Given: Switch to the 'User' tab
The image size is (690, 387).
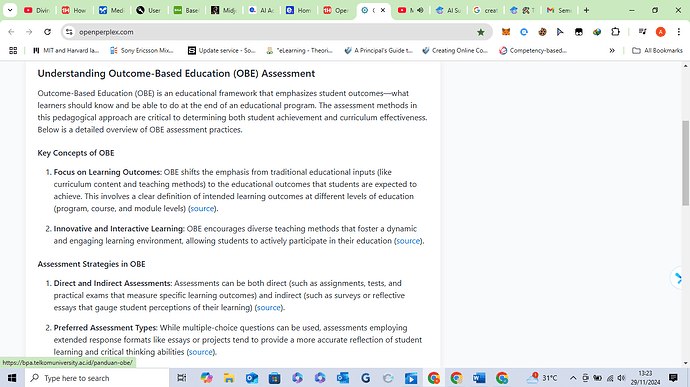Looking at the screenshot, I should (148, 10).
